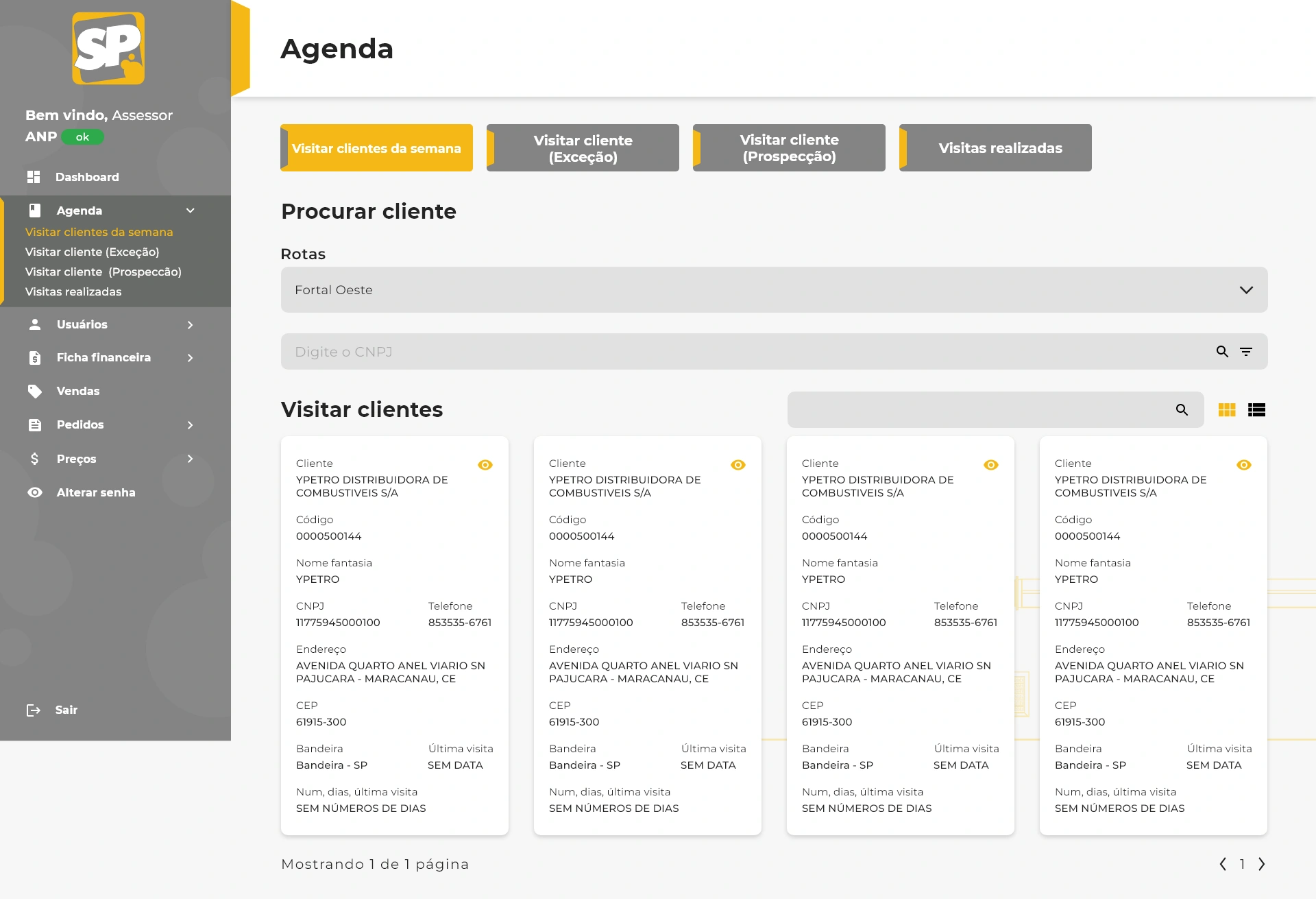The image size is (1316, 899).
Task: Click the filter icon in CNPJ field
Action: [x=1246, y=352]
